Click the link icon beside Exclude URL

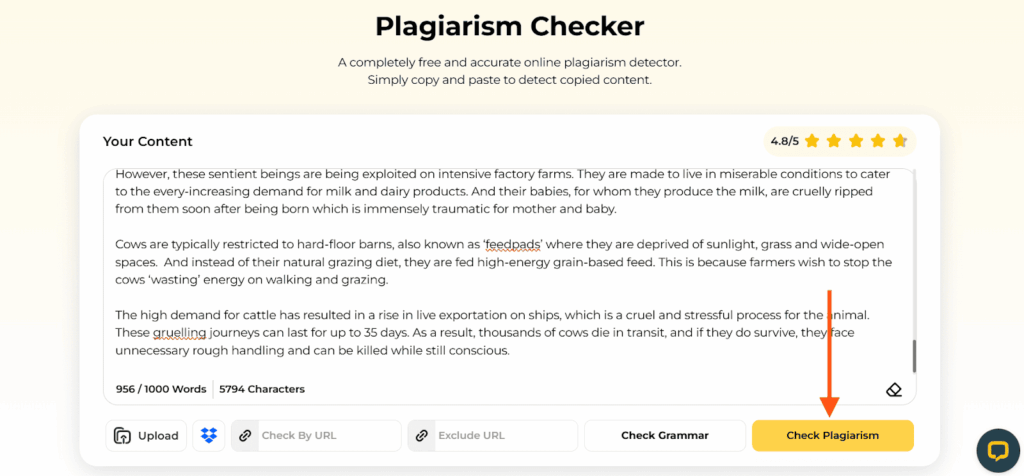[x=422, y=436]
